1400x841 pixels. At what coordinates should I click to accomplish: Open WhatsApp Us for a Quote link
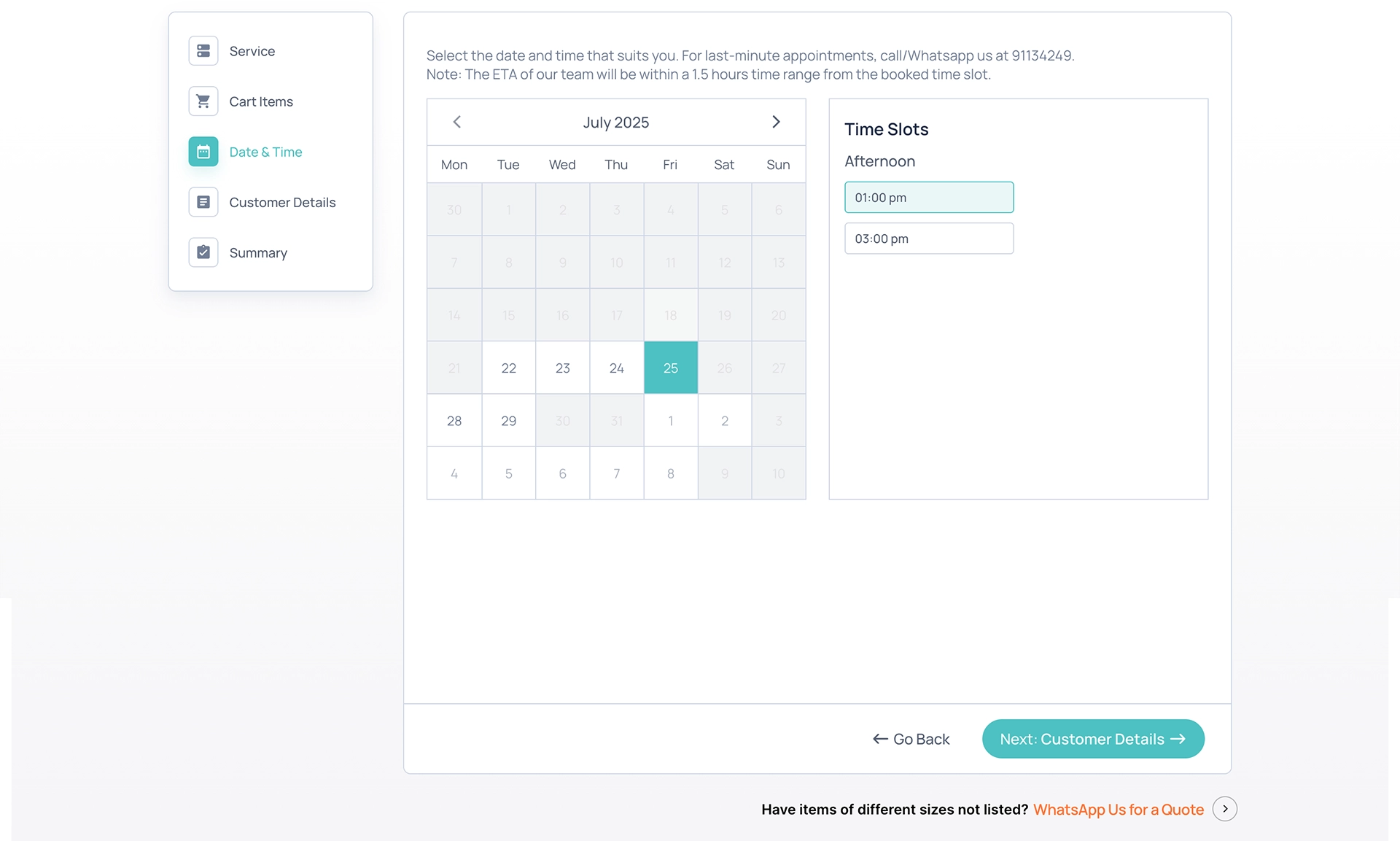1119,810
